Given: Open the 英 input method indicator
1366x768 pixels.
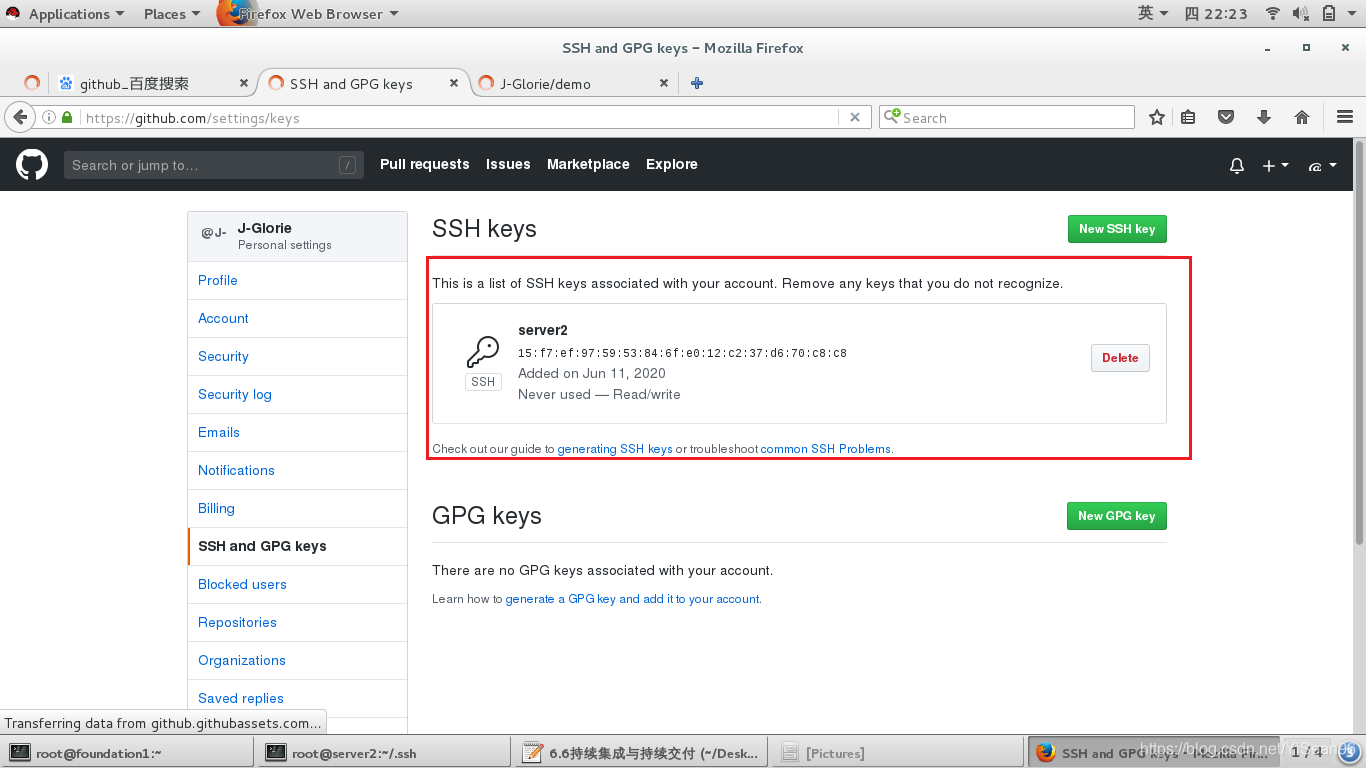Looking at the screenshot, I should pyautogui.click(x=1152, y=13).
